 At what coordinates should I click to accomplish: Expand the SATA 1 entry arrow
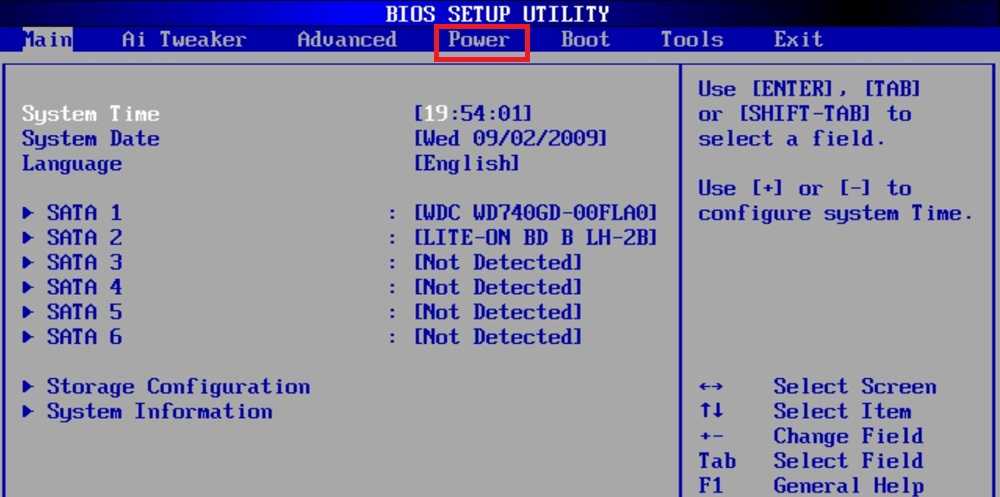pos(28,213)
